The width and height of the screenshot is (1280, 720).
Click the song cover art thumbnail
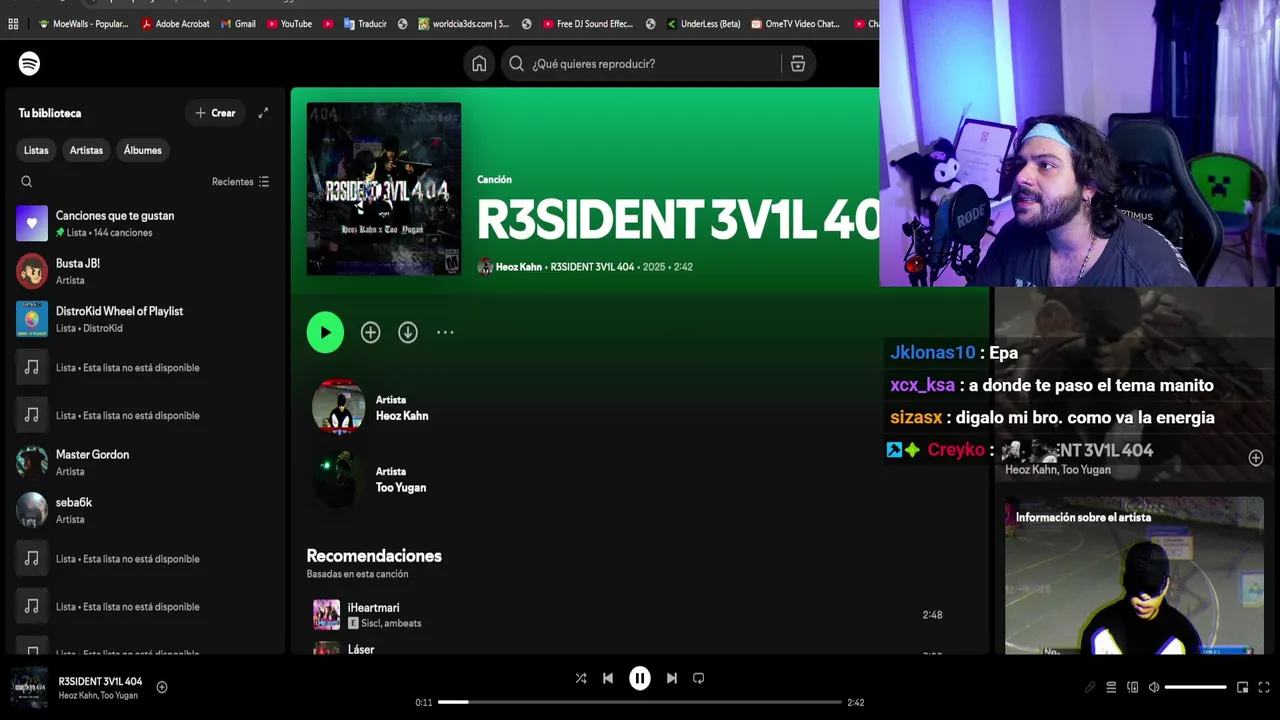[x=384, y=189]
